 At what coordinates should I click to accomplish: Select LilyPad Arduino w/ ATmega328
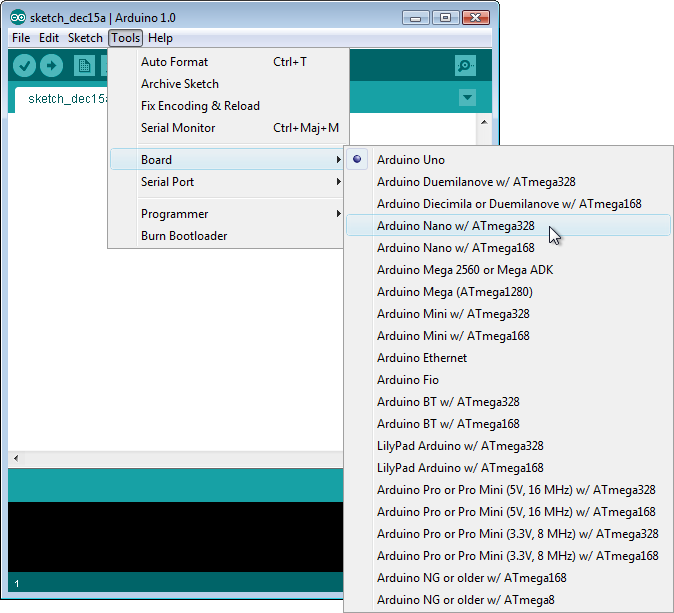pyautogui.click(x=509, y=446)
